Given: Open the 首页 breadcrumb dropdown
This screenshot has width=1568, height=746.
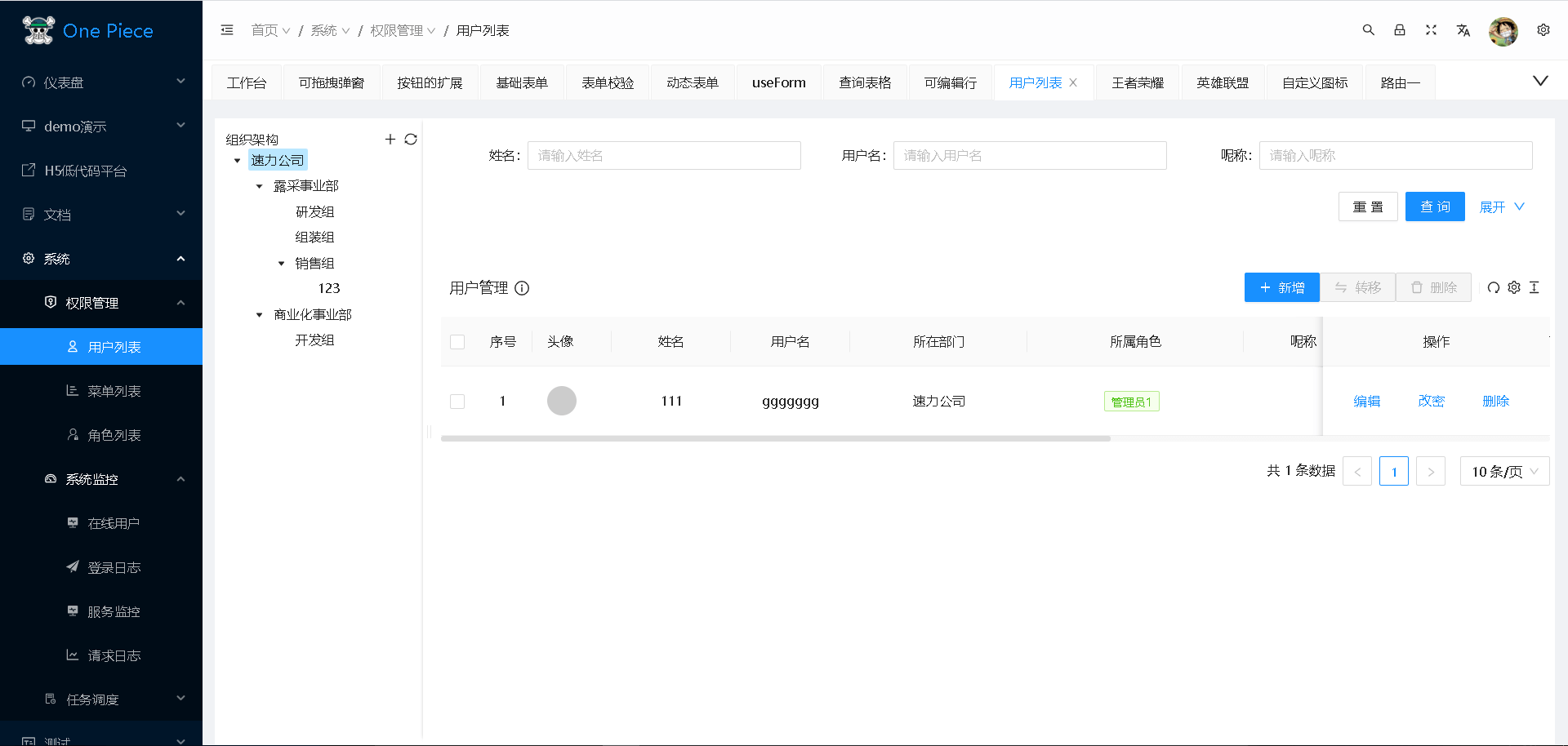Looking at the screenshot, I should [x=270, y=30].
